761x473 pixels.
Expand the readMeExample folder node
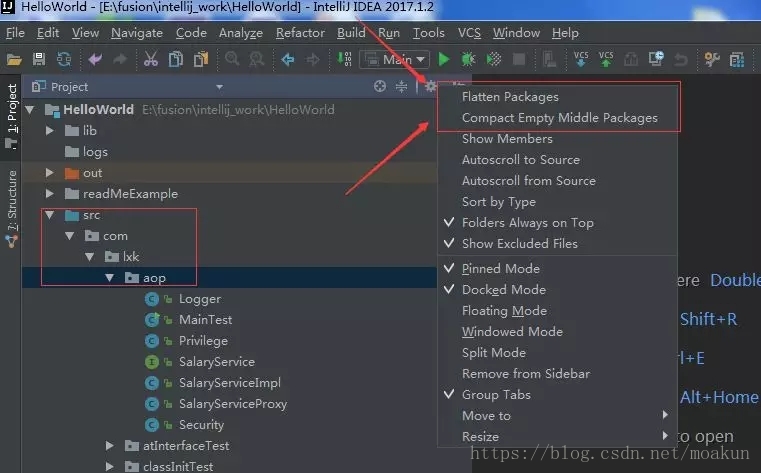pyautogui.click(x=50, y=194)
